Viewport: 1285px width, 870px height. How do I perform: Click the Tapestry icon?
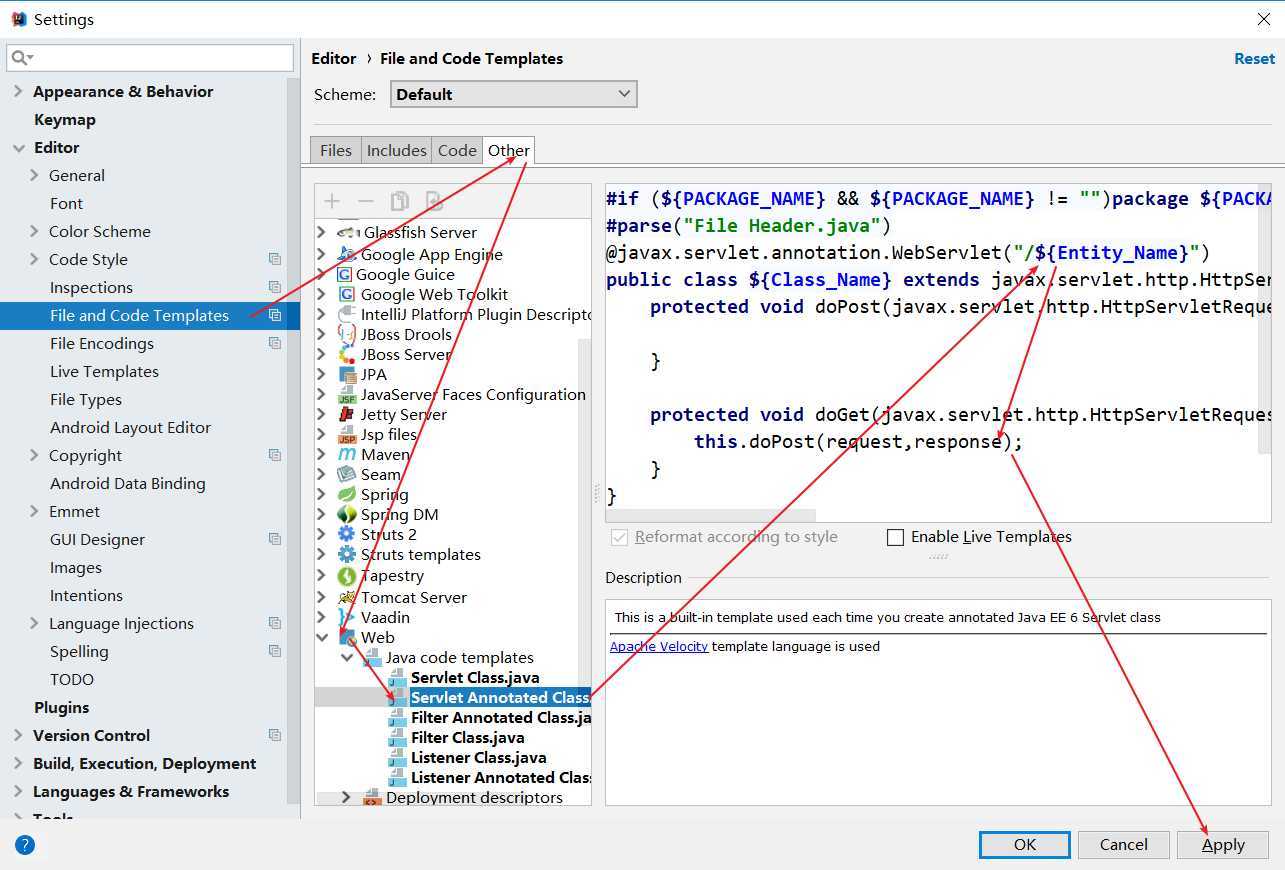point(347,576)
